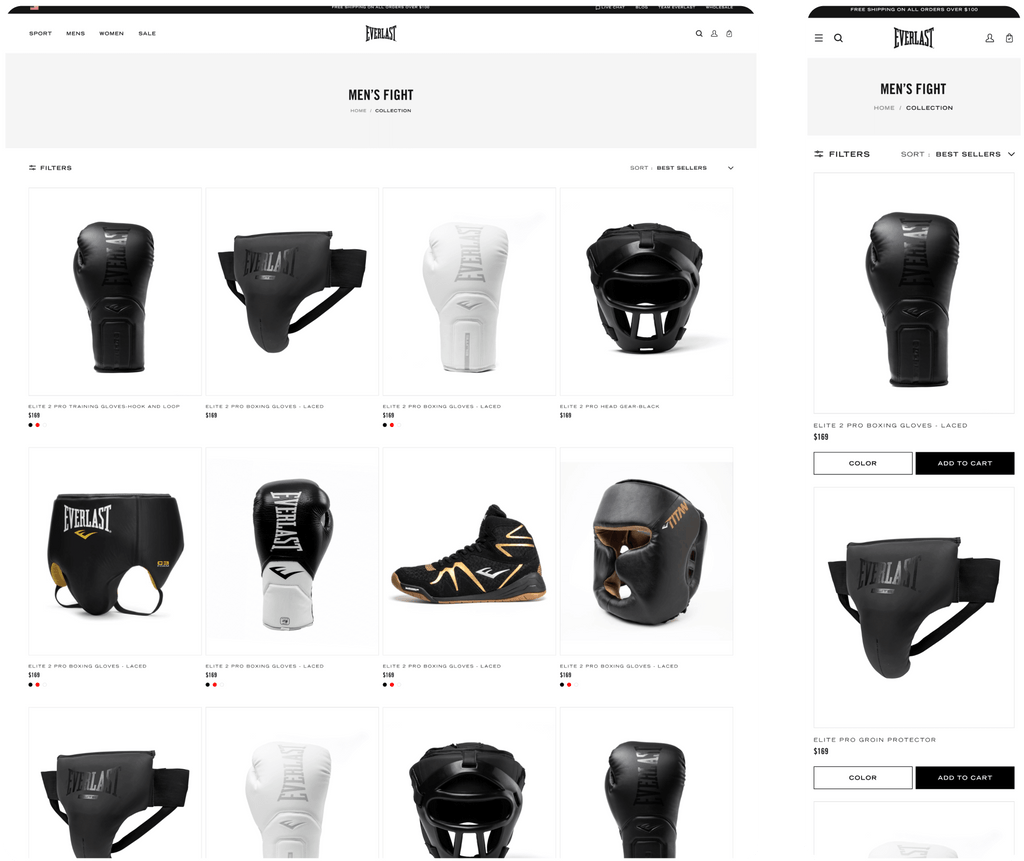Open the desktop account user icon
This screenshot has height=861, width=1024.
(714, 33)
